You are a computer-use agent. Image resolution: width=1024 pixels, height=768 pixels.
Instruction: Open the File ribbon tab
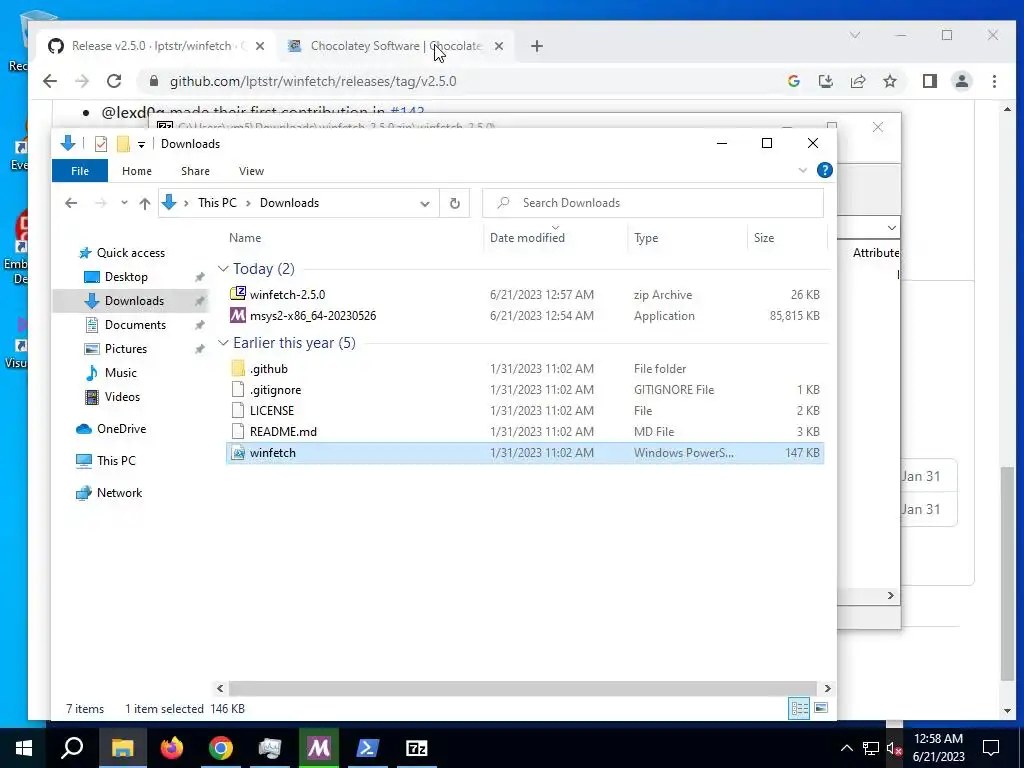point(80,171)
